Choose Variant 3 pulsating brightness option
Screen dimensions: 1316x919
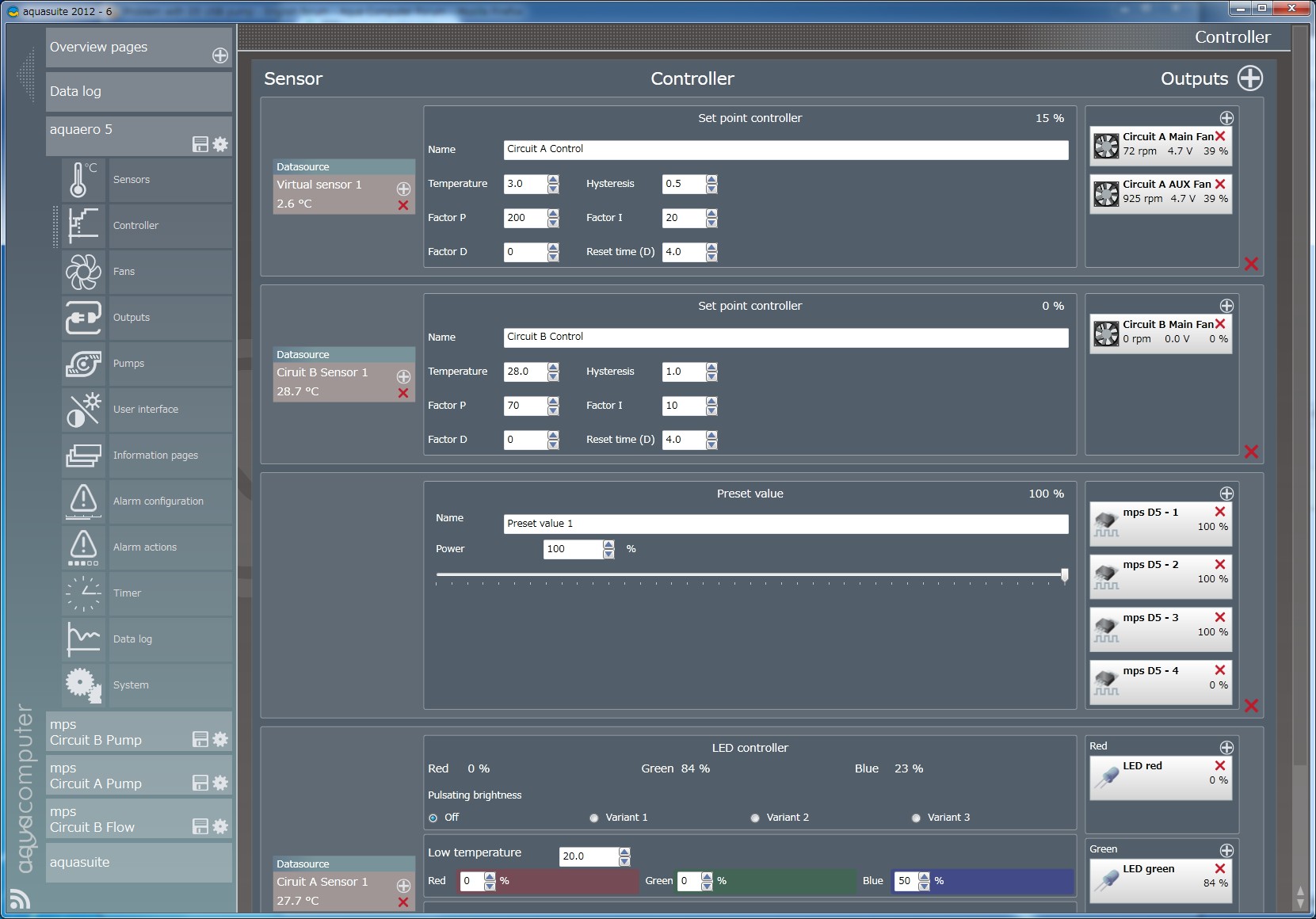[x=916, y=818]
